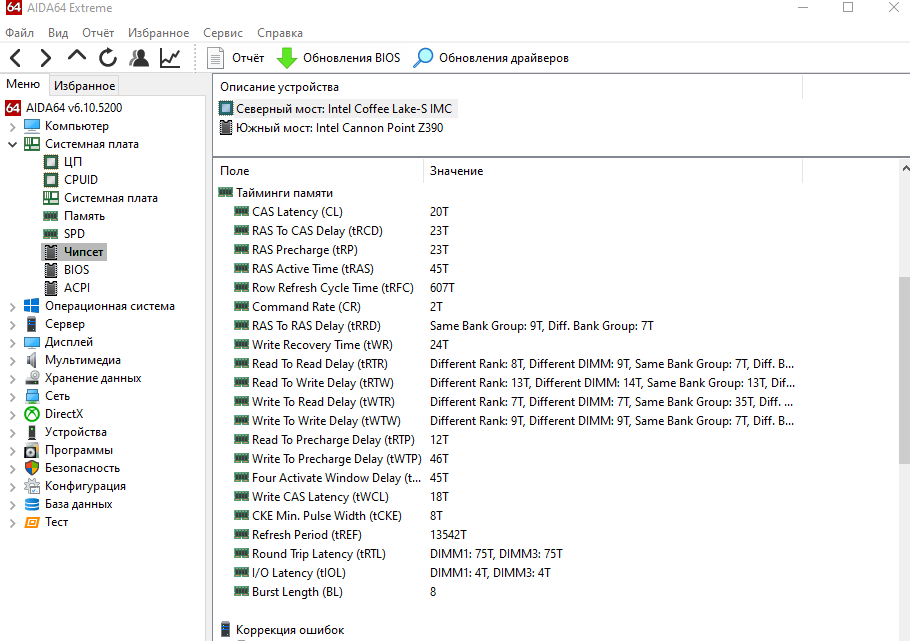This screenshot has height=641, width=910.
Task: Expand the Сеть tree node
Action: pyautogui.click(x=12, y=396)
